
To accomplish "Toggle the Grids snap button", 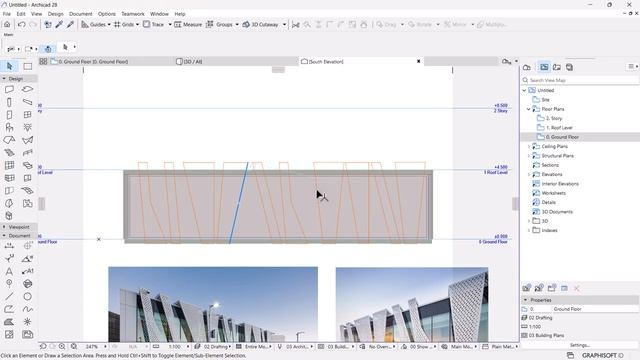I will pos(124,24).
